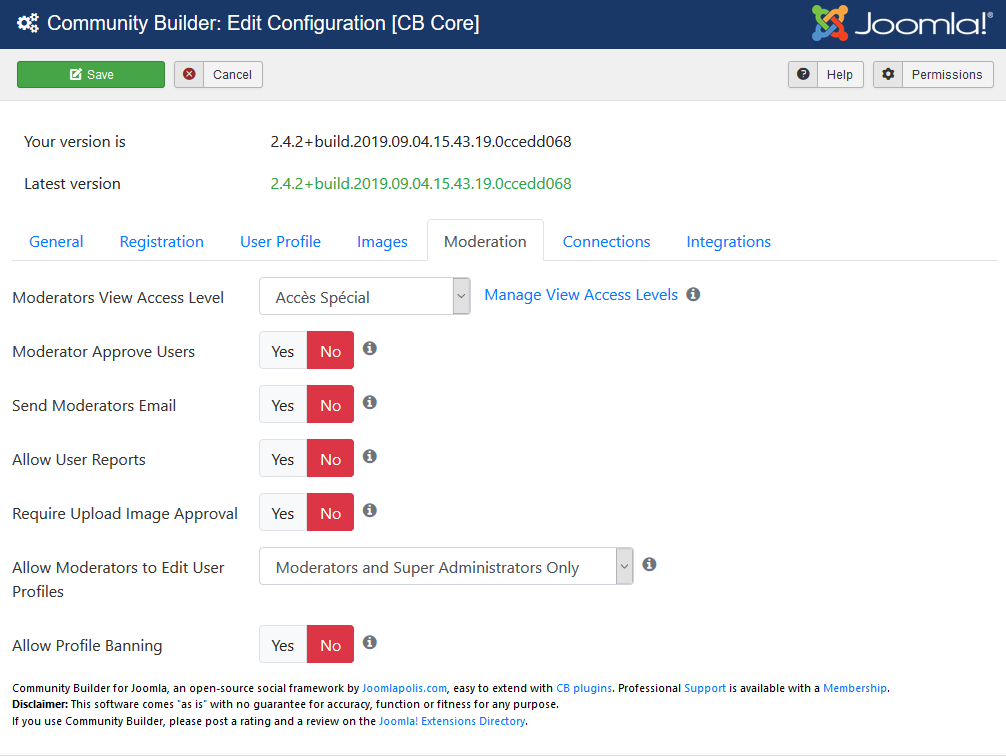
Task: Set Allow Profile Banning to Yes
Action: (x=283, y=644)
